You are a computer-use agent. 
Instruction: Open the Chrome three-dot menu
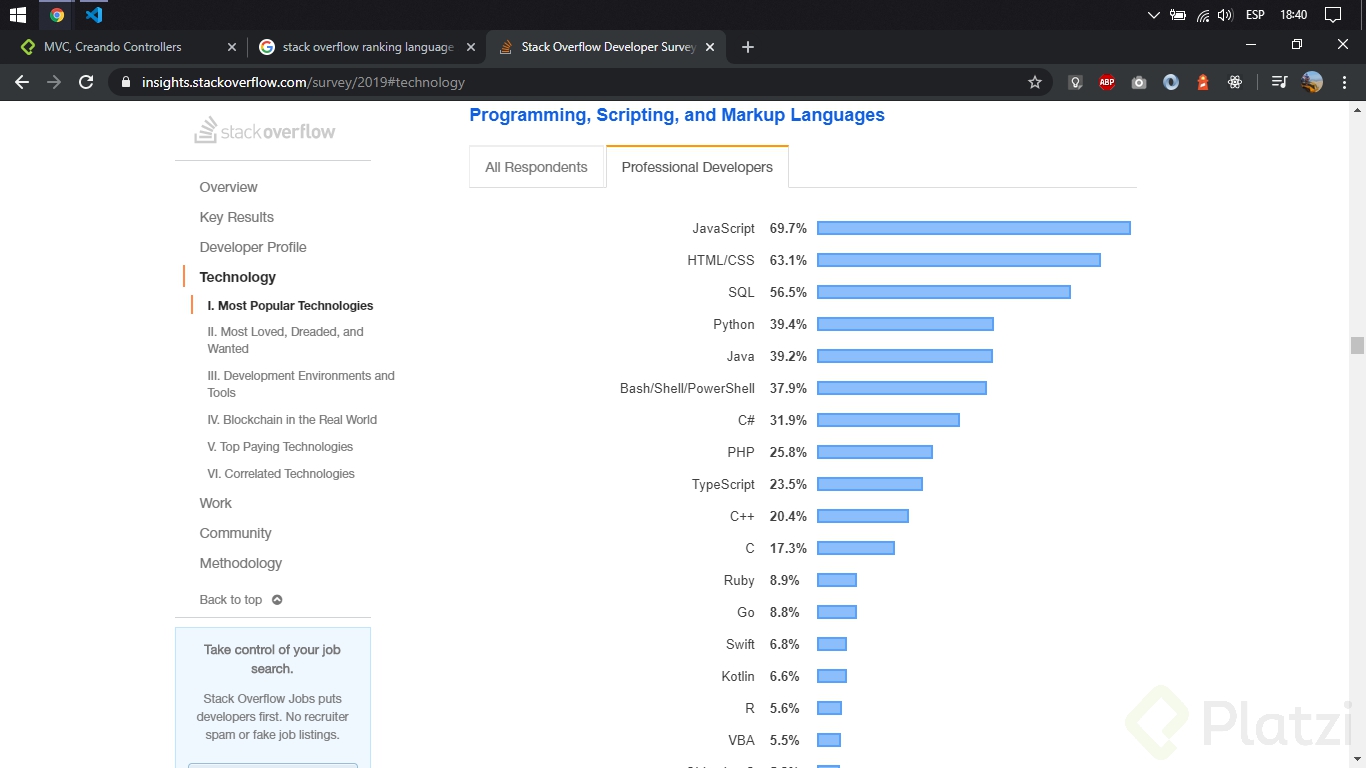(1345, 82)
